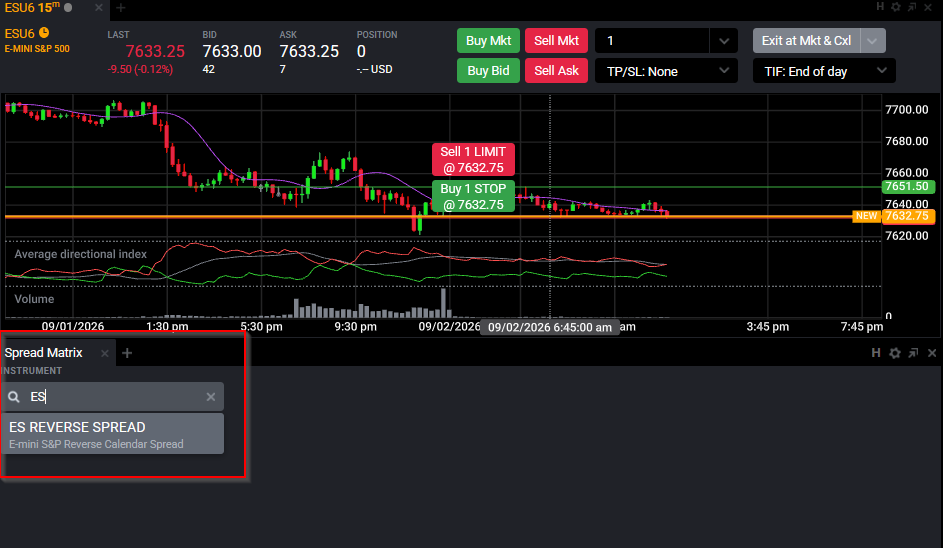Screen dimensions: 943x548
Task: Close the Spread Matrix panel
Action: [932, 353]
